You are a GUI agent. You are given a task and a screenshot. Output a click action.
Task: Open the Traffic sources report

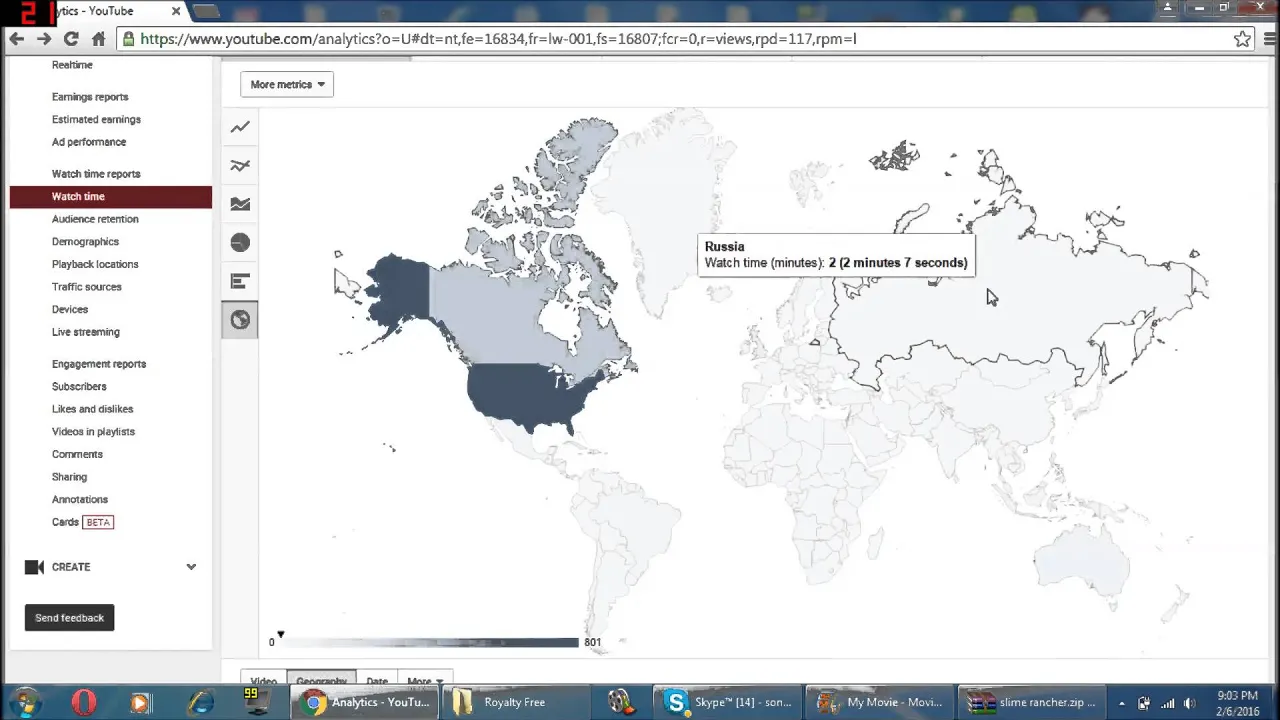click(x=87, y=287)
